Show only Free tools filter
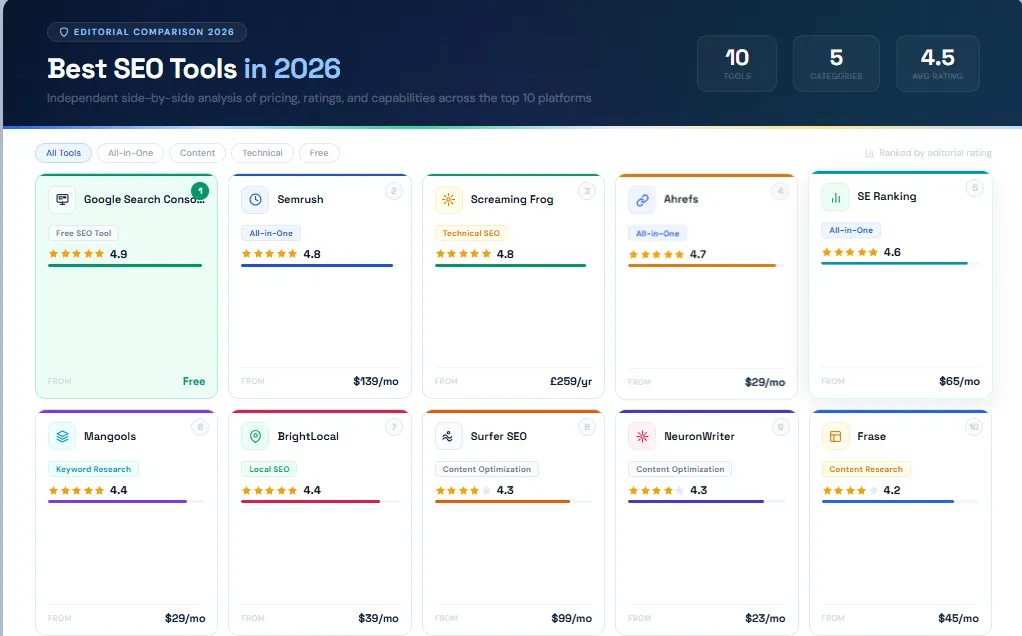The width and height of the screenshot is (1022, 636). click(x=319, y=153)
